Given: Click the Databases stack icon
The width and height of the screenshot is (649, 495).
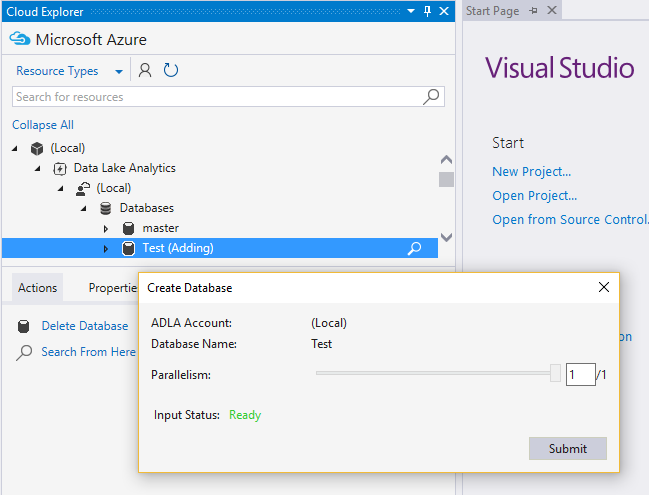Looking at the screenshot, I should [x=106, y=208].
